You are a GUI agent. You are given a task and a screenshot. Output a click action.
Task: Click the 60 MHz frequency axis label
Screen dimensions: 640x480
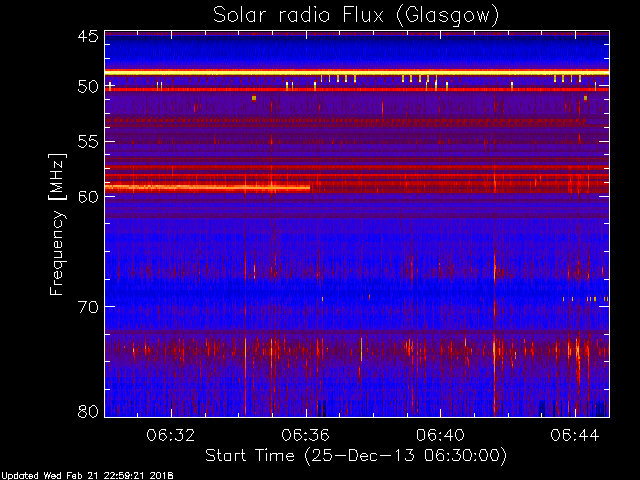(88, 196)
